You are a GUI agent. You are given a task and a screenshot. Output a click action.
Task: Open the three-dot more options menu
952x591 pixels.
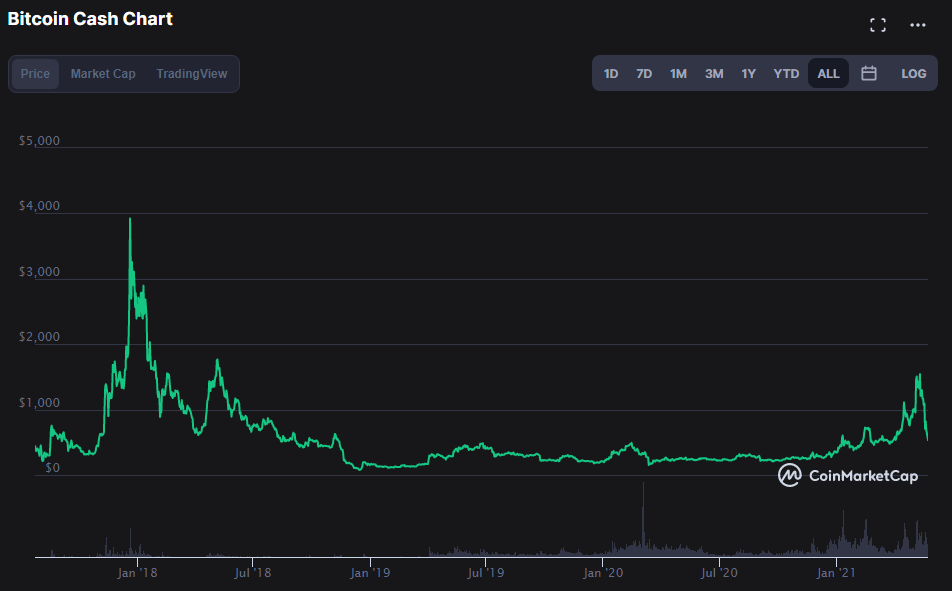(917, 25)
